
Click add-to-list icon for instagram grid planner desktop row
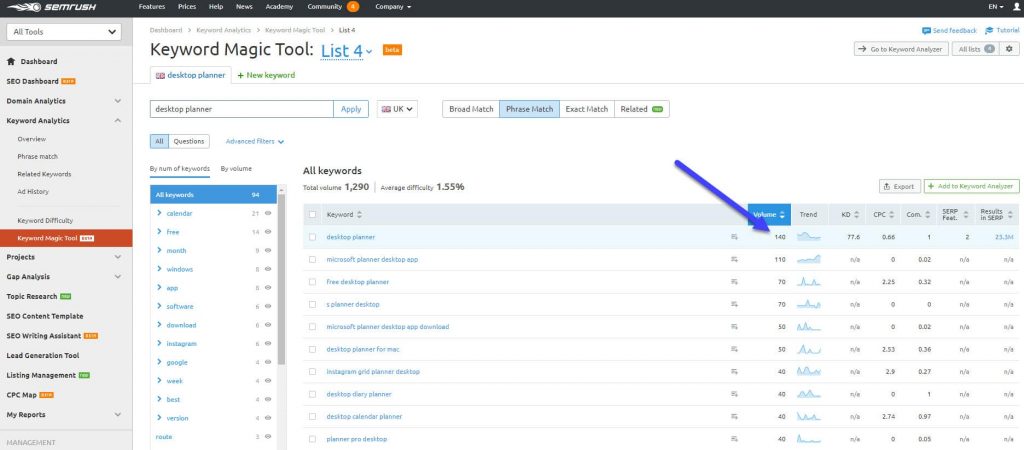coord(734,372)
